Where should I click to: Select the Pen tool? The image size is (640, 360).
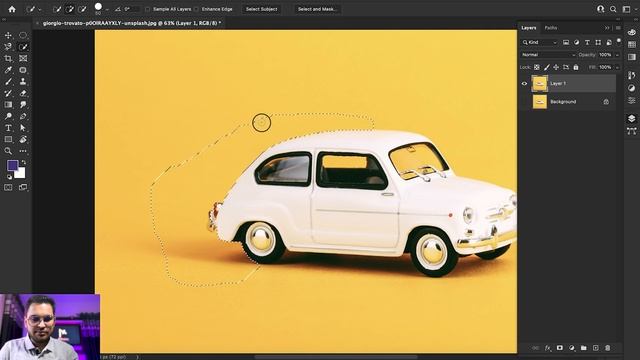pos(23,116)
